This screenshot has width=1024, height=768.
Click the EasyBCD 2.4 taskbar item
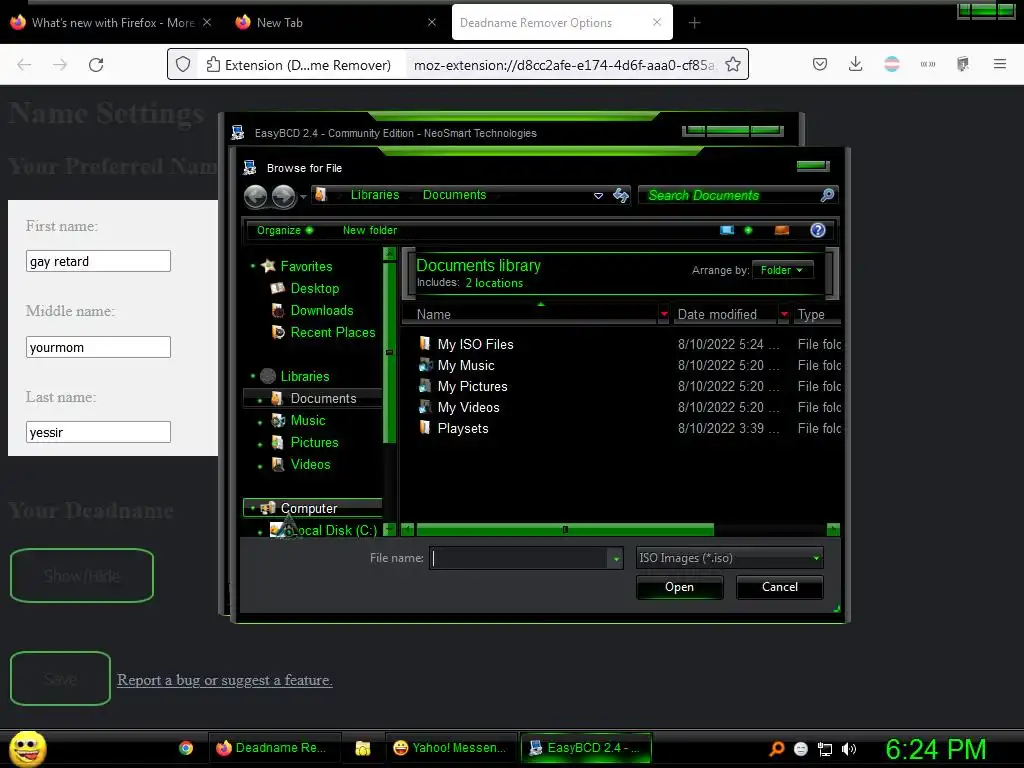click(585, 748)
